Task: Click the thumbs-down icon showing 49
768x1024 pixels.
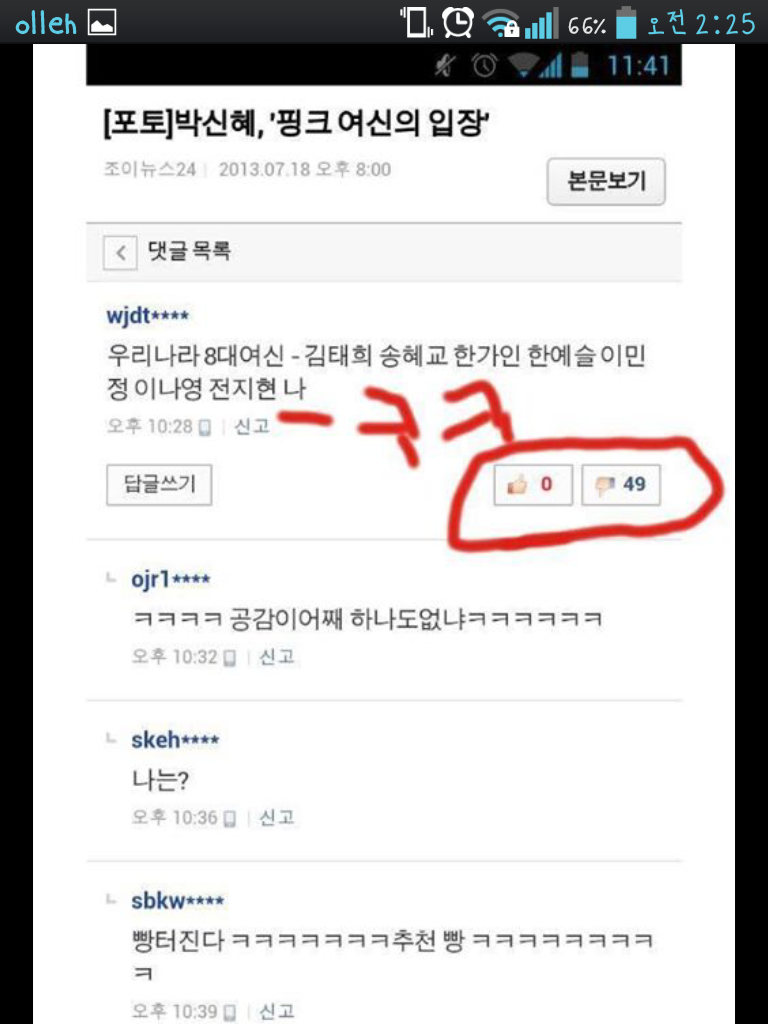Action: pos(605,485)
